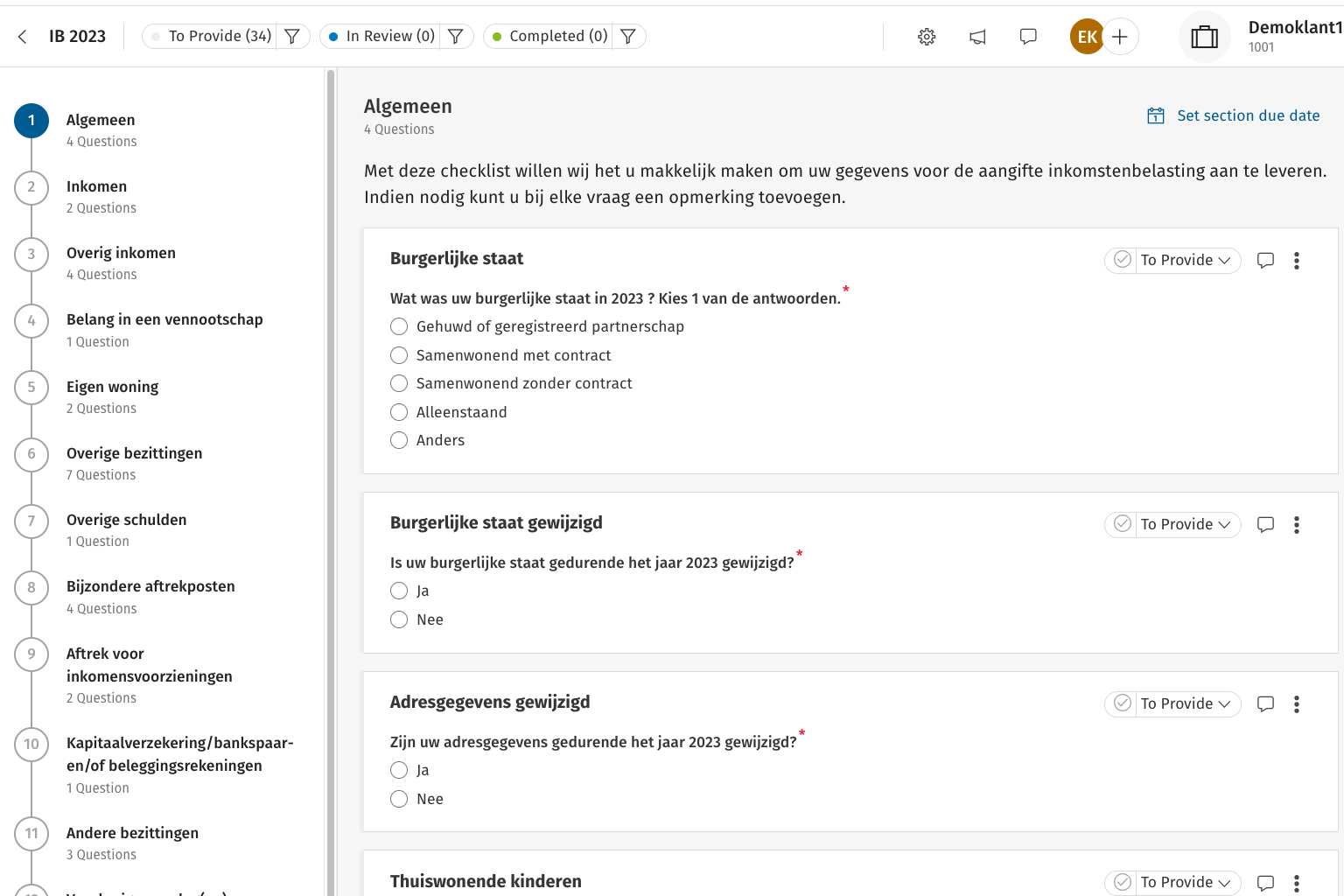
Task: Click the megaphone announcements icon
Action: (x=977, y=37)
